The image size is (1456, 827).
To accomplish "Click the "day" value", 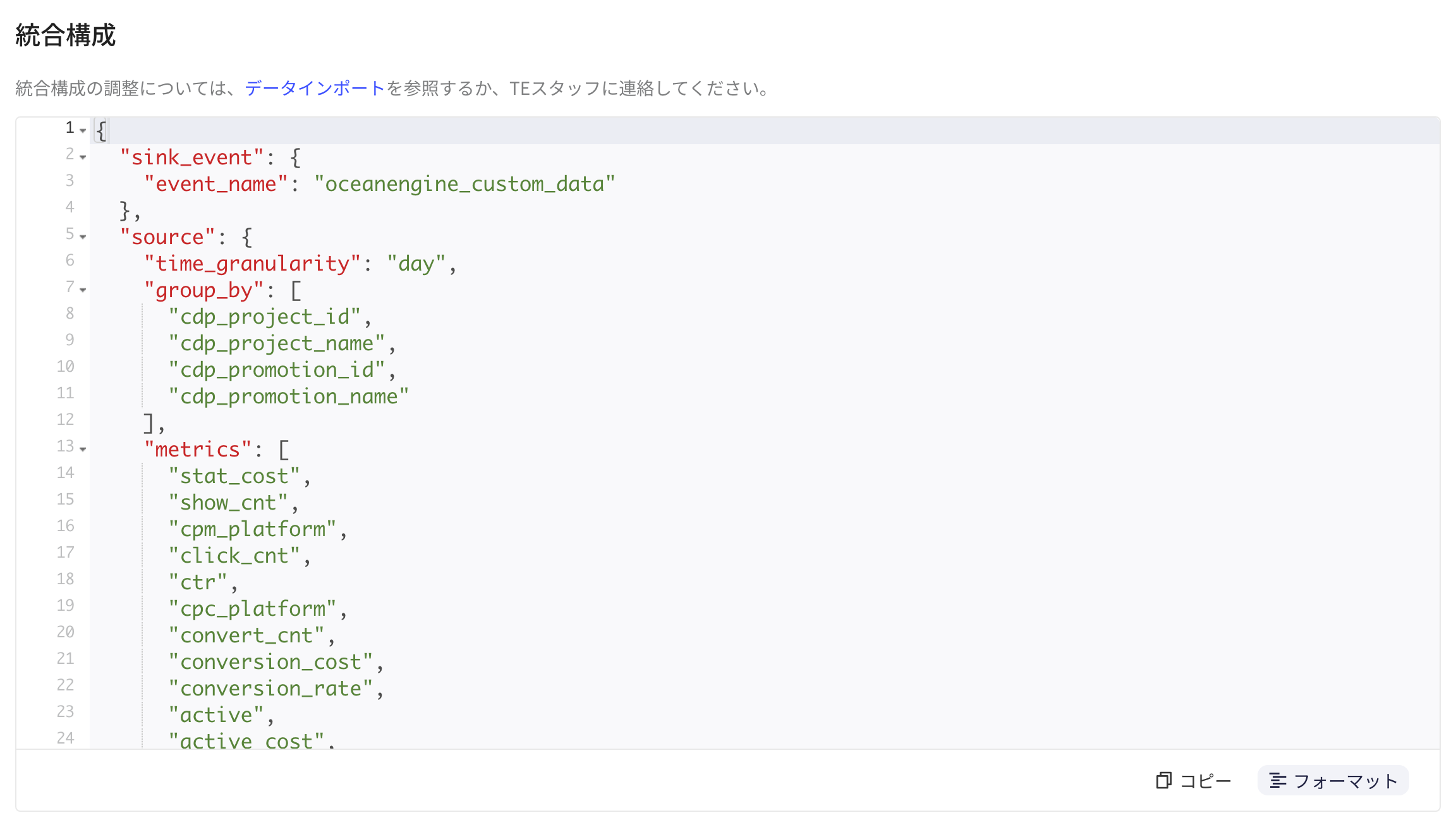I will pyautogui.click(x=416, y=264).
